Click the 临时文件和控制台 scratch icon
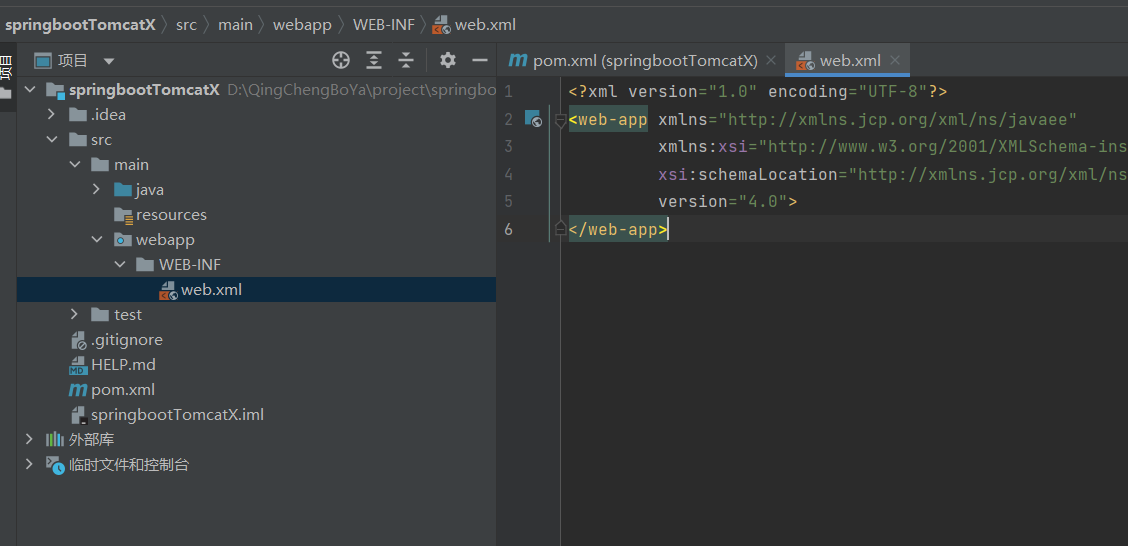 [x=55, y=465]
